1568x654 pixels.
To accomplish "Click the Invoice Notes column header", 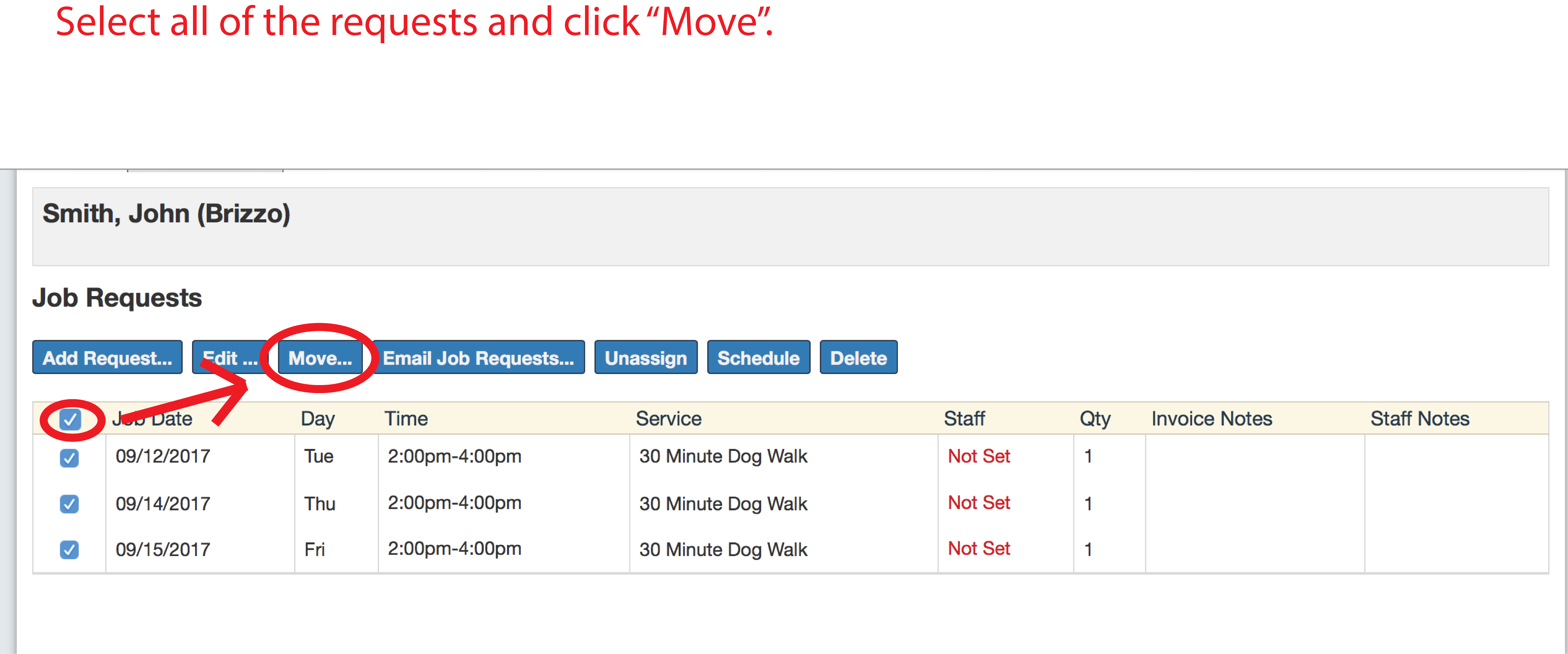I will coord(1211,419).
